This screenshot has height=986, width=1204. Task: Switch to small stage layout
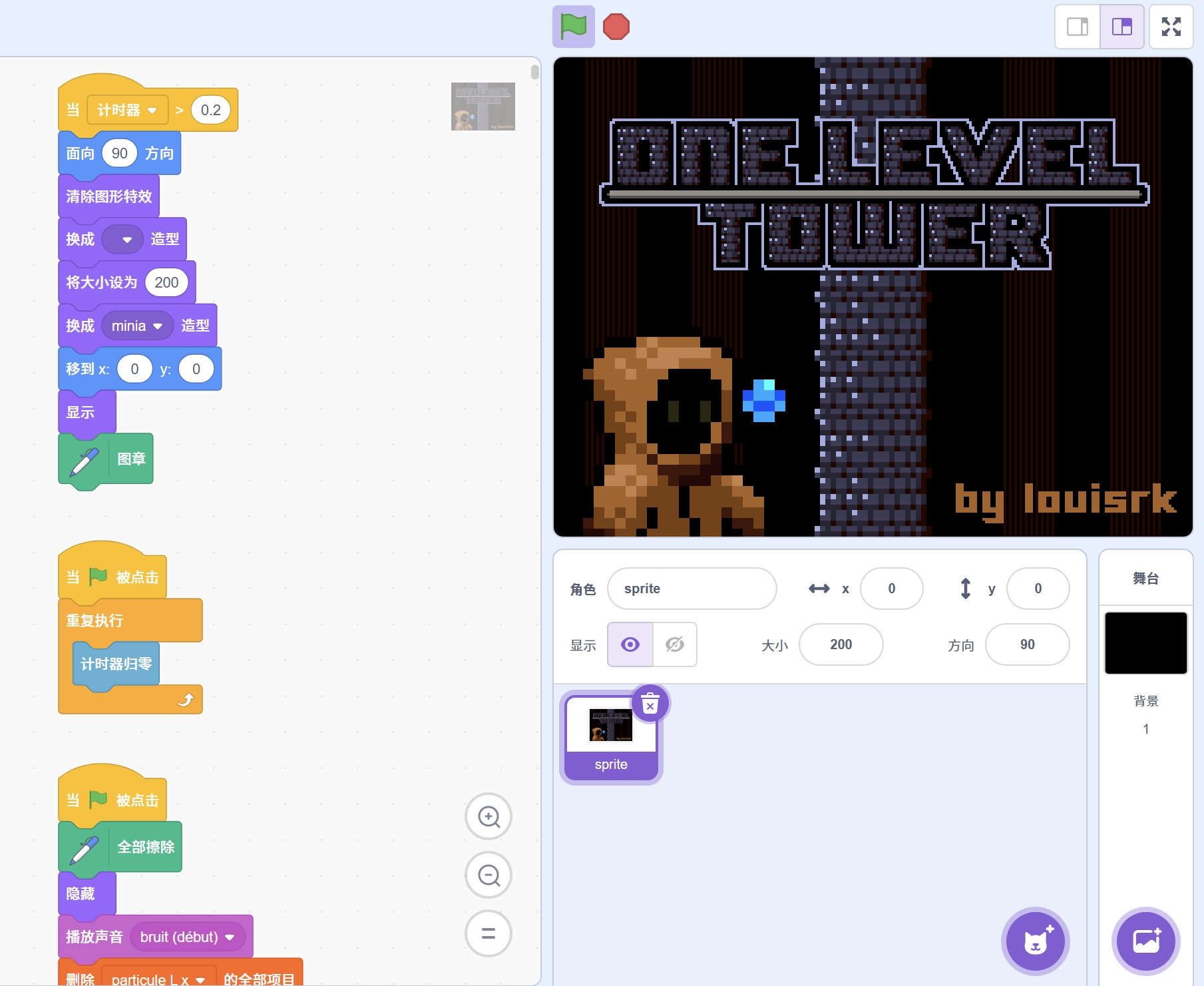1078,27
